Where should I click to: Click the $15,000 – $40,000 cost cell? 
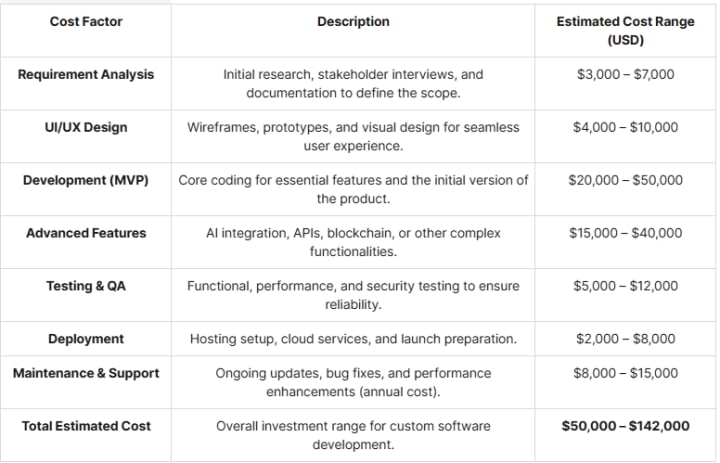626,233
